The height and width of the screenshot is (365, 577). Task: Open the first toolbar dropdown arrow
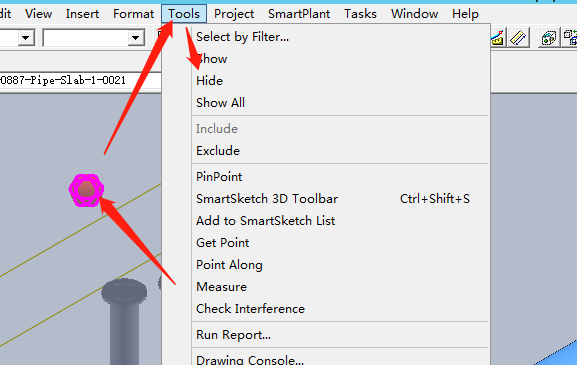pos(26,38)
